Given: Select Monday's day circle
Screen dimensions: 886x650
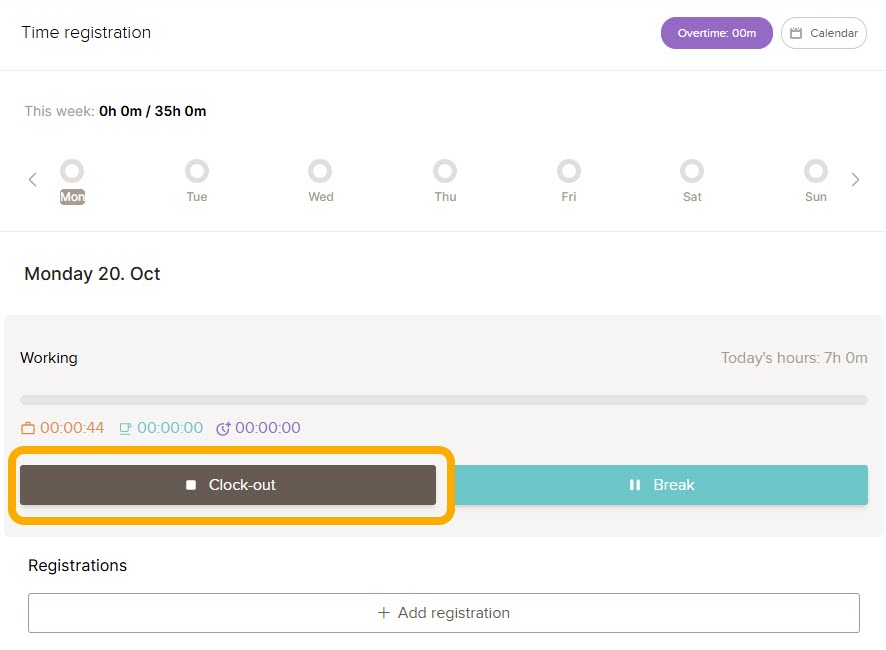Looking at the screenshot, I should point(72,171).
